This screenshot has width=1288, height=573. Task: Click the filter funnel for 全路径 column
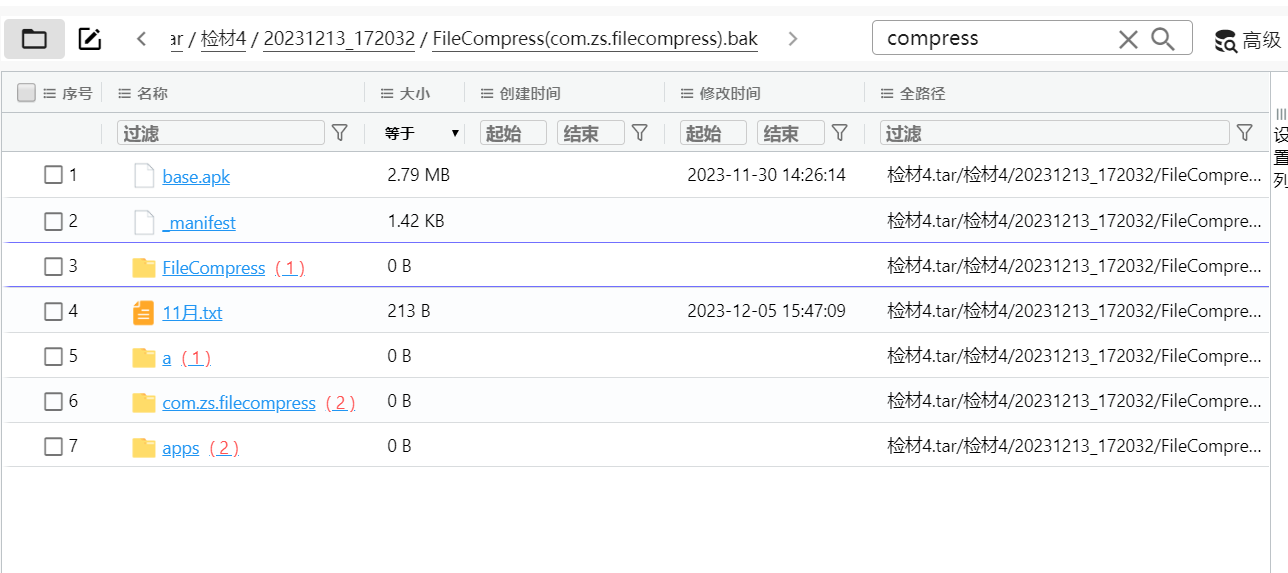[x=1245, y=133]
